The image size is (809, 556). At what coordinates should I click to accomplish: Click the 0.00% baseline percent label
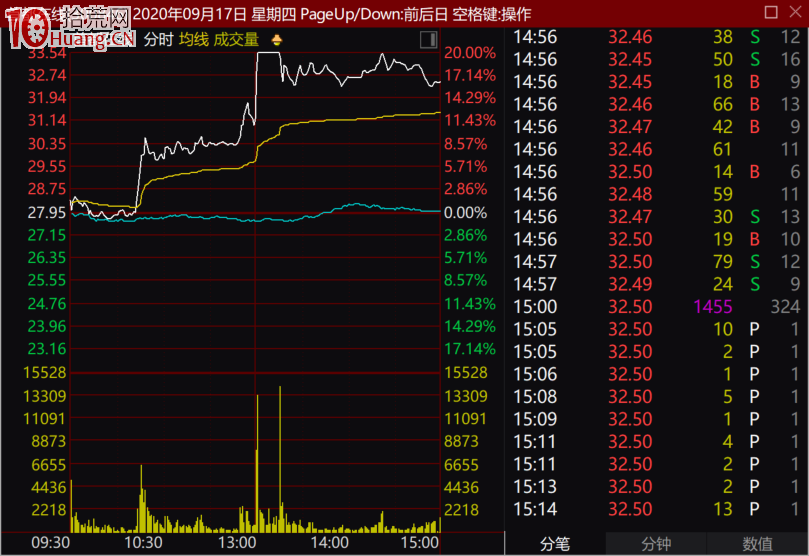(465, 212)
